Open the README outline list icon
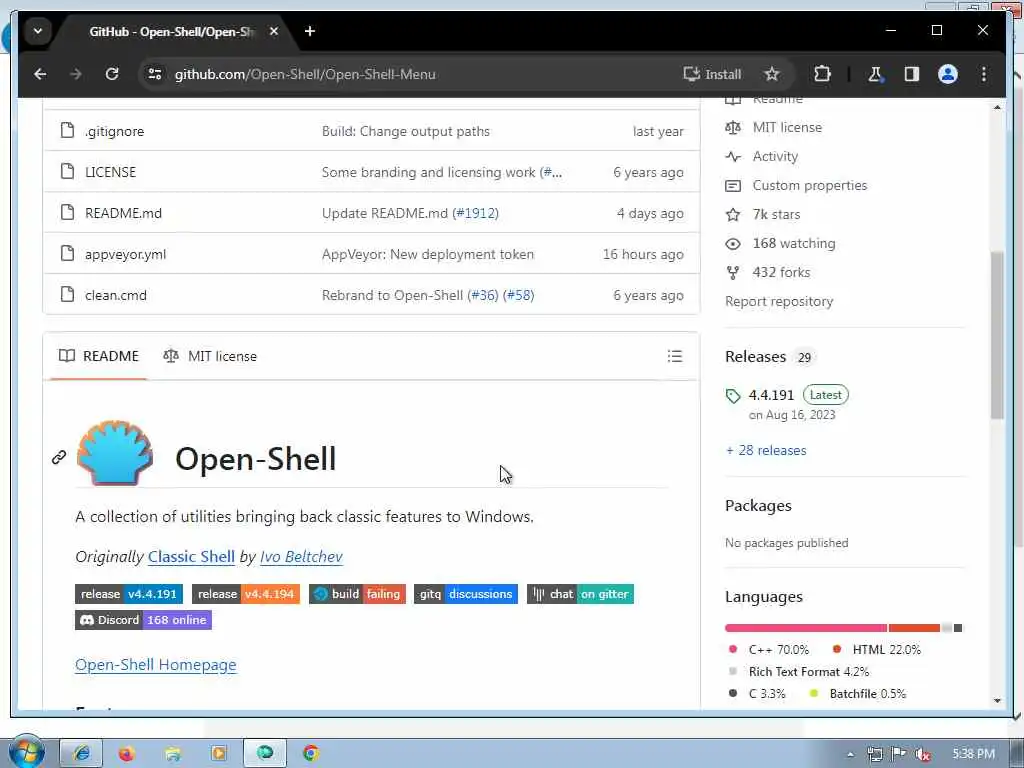This screenshot has height=768, width=1024. [675, 356]
